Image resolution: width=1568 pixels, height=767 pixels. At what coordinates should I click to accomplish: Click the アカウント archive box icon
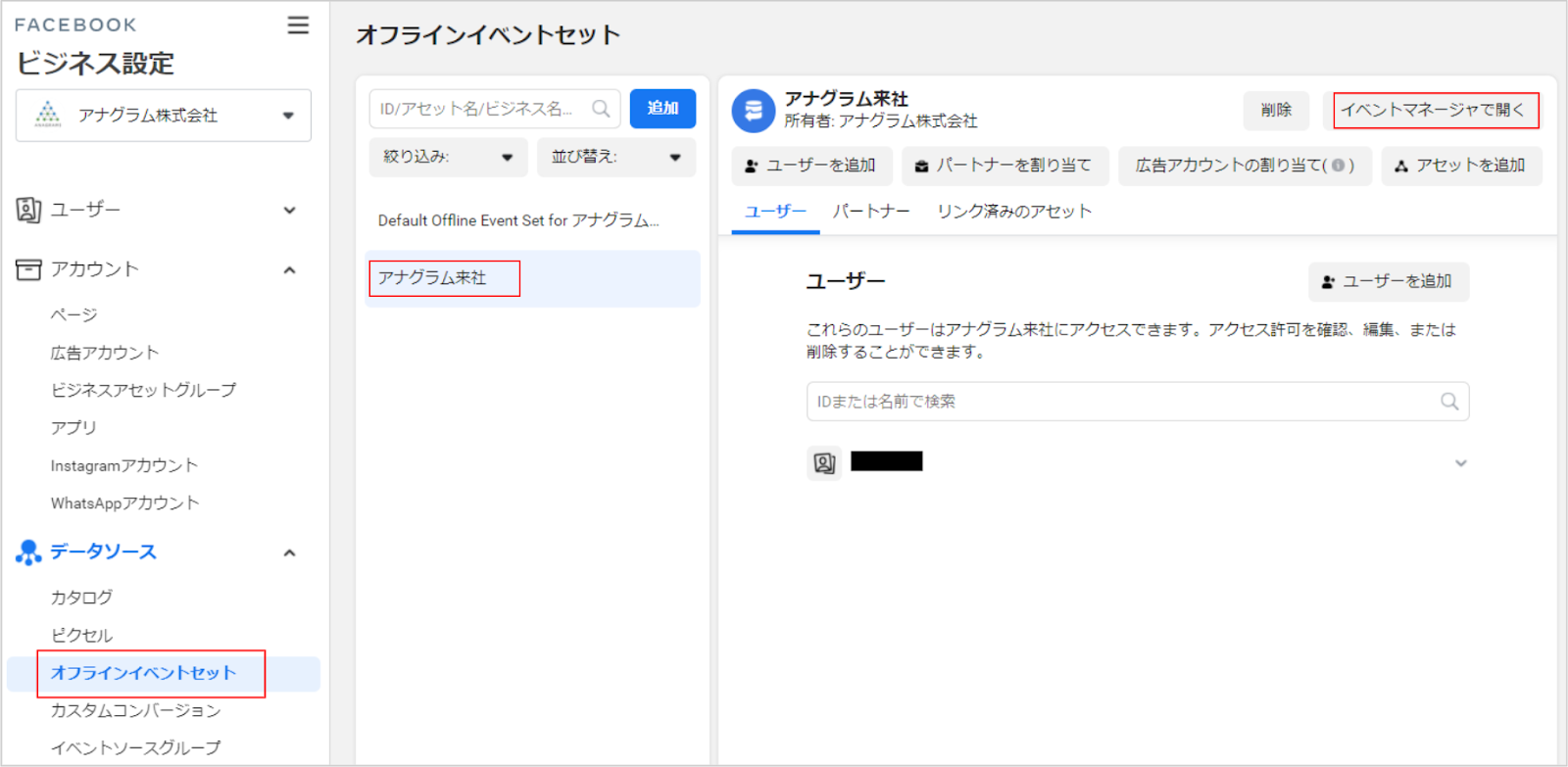[x=28, y=269]
